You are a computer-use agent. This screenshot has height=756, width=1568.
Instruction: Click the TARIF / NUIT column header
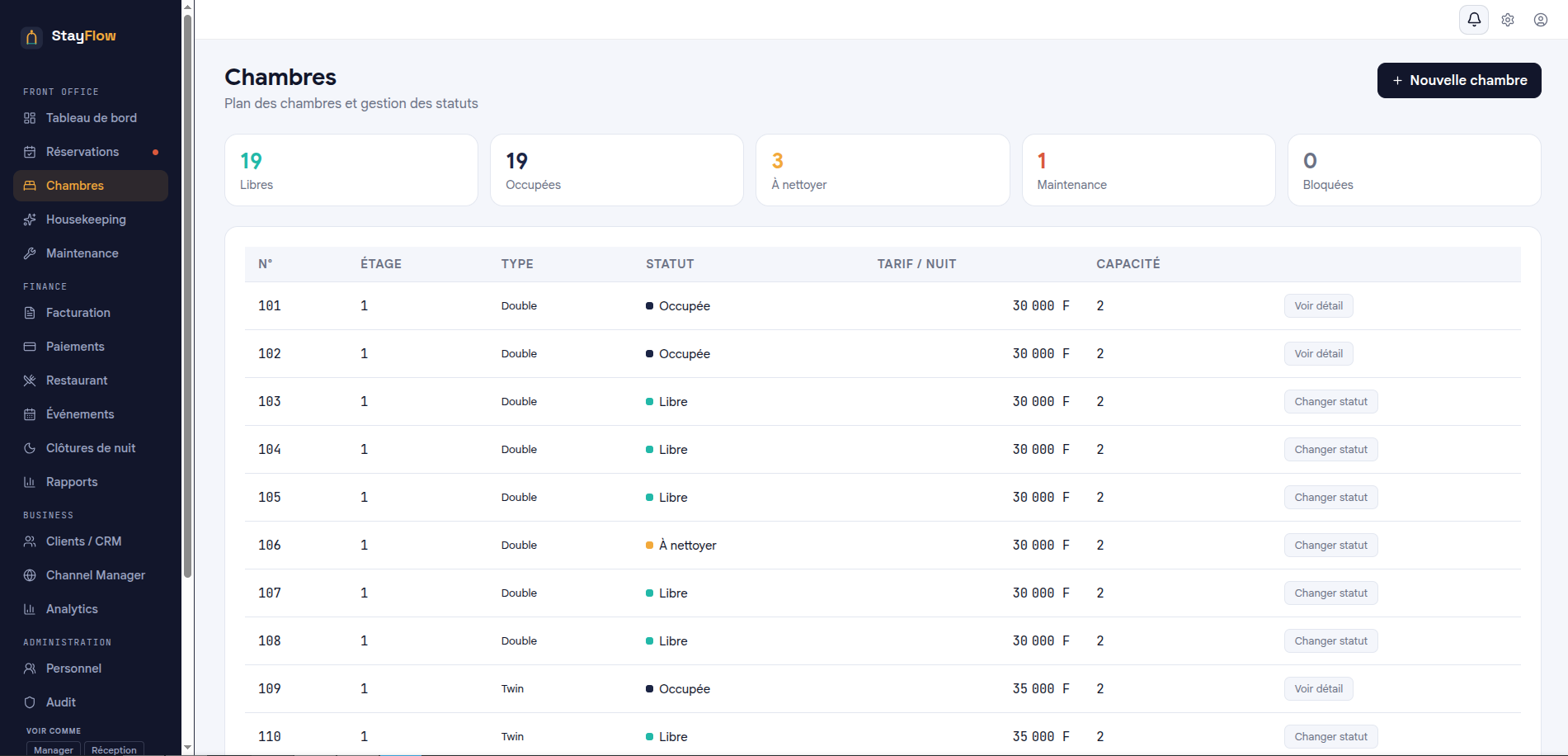[x=916, y=264]
